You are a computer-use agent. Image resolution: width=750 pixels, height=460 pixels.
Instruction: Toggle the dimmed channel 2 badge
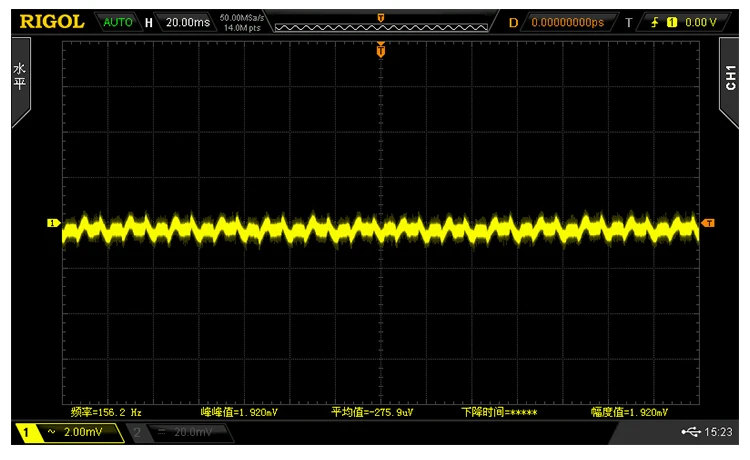tap(137, 433)
